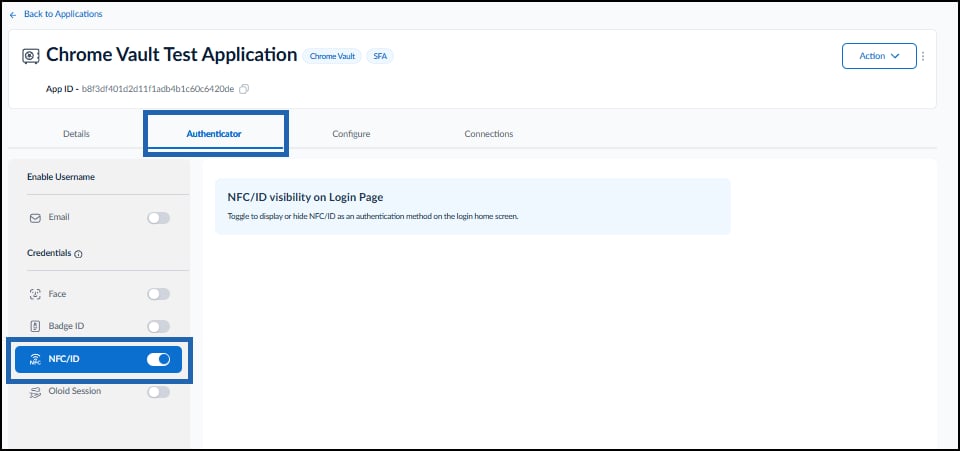Switch to the Details tab
960x451 pixels.
[77, 133]
